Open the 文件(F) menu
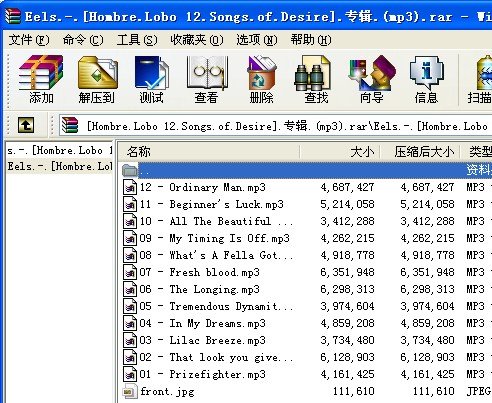Viewport: 492px width, 403px height. point(29,40)
